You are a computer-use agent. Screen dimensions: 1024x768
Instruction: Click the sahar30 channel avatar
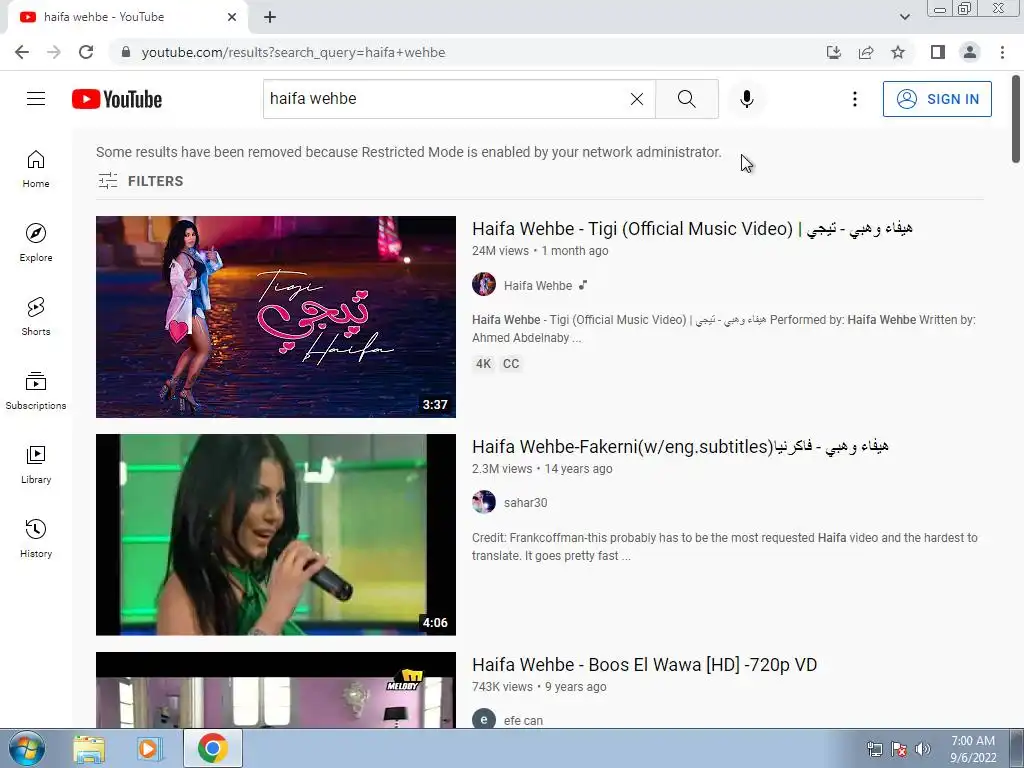click(484, 502)
